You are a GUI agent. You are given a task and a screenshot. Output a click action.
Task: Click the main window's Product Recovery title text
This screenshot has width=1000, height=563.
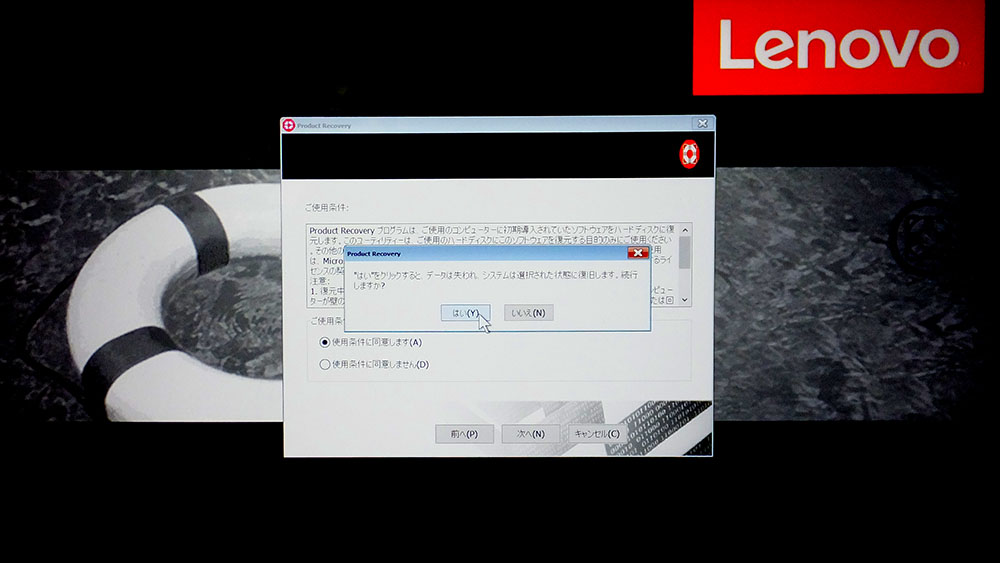pos(324,126)
